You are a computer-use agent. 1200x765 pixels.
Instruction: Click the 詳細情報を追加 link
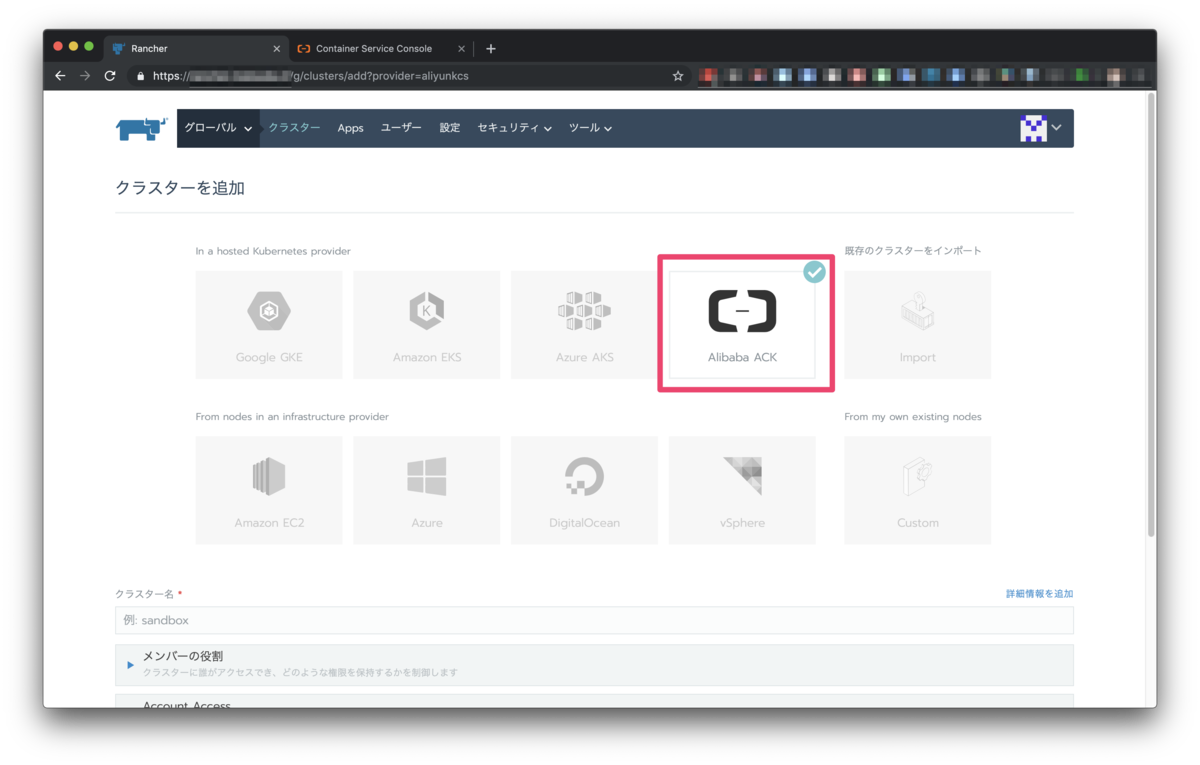pos(1039,594)
